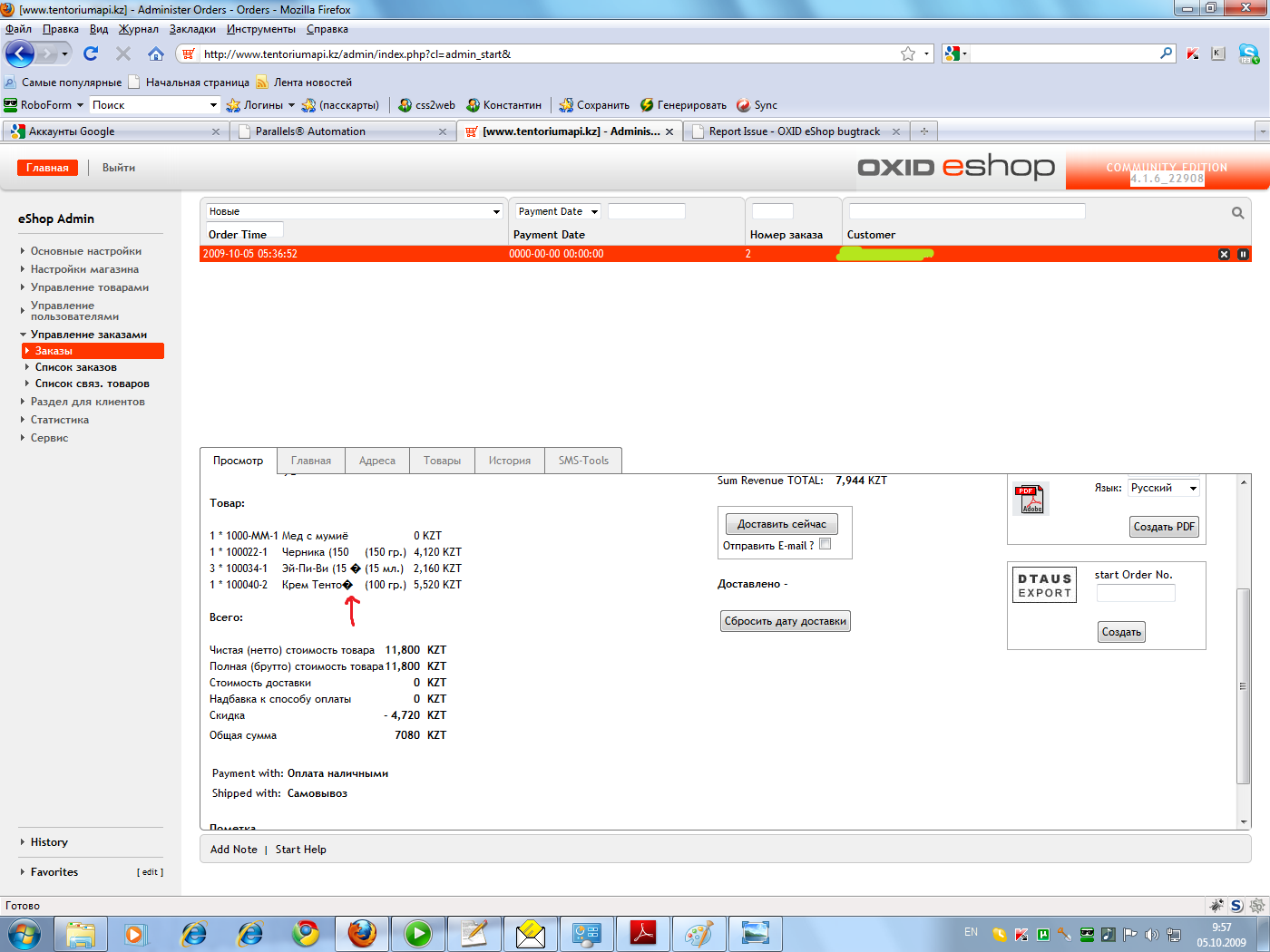The width and height of the screenshot is (1270, 952).
Task: Expand Основные настройки in the sidebar
Action: coord(85,251)
